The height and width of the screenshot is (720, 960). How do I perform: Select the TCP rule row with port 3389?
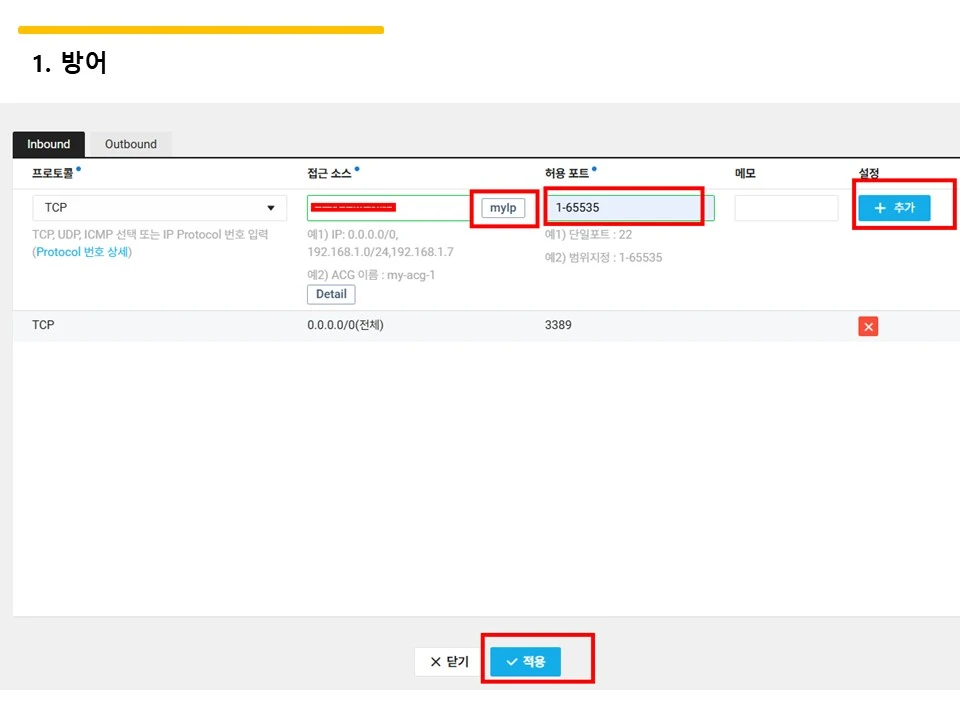[486, 325]
